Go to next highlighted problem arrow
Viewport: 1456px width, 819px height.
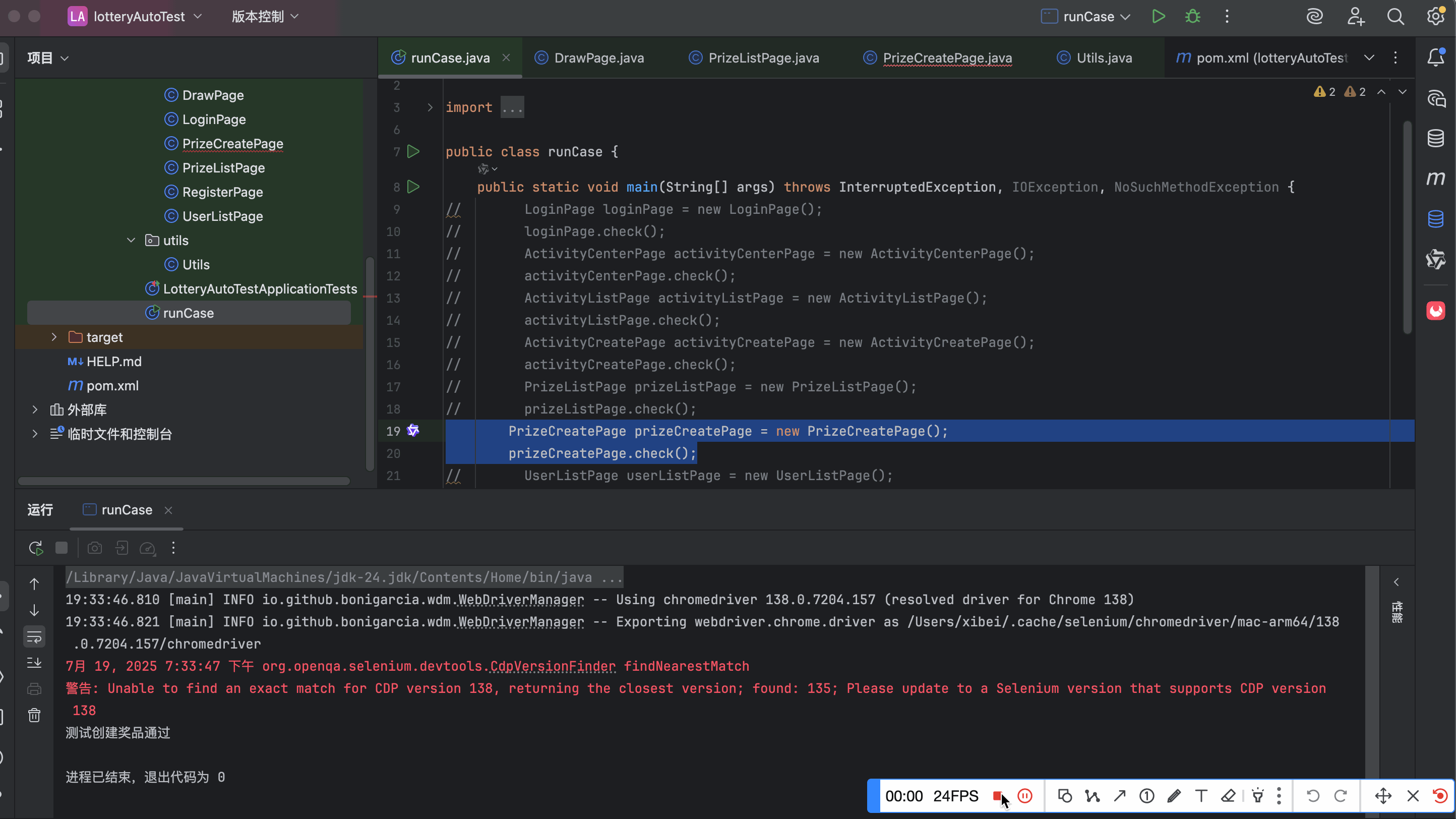pos(1402,92)
